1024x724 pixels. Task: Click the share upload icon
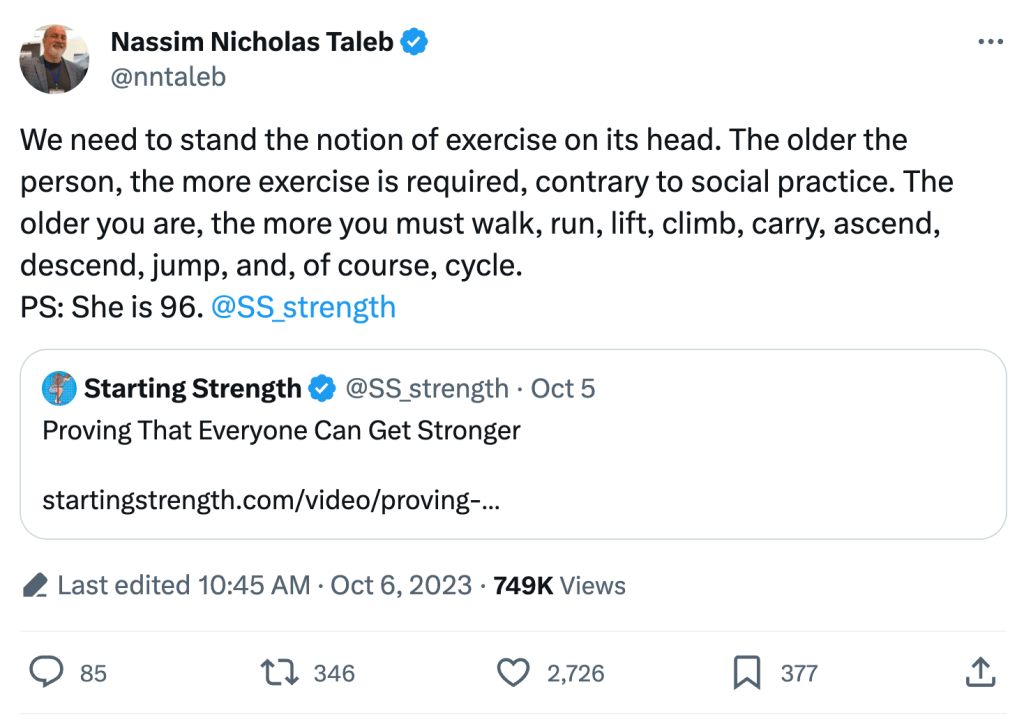click(979, 673)
